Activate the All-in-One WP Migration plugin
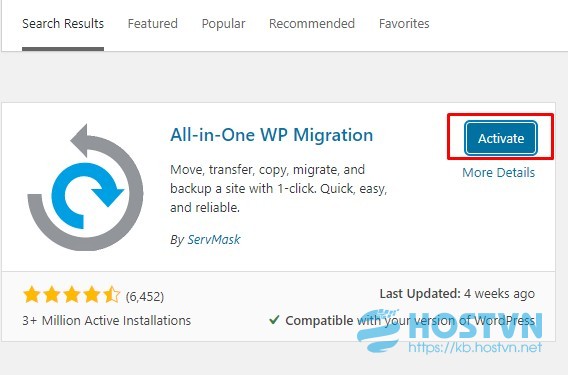Image resolution: width=568 pixels, height=375 pixels. (x=501, y=138)
